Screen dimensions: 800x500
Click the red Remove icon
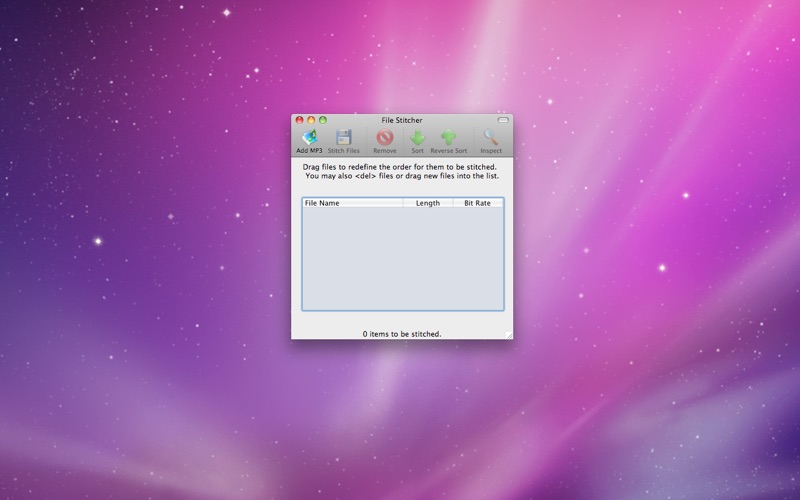(x=385, y=137)
